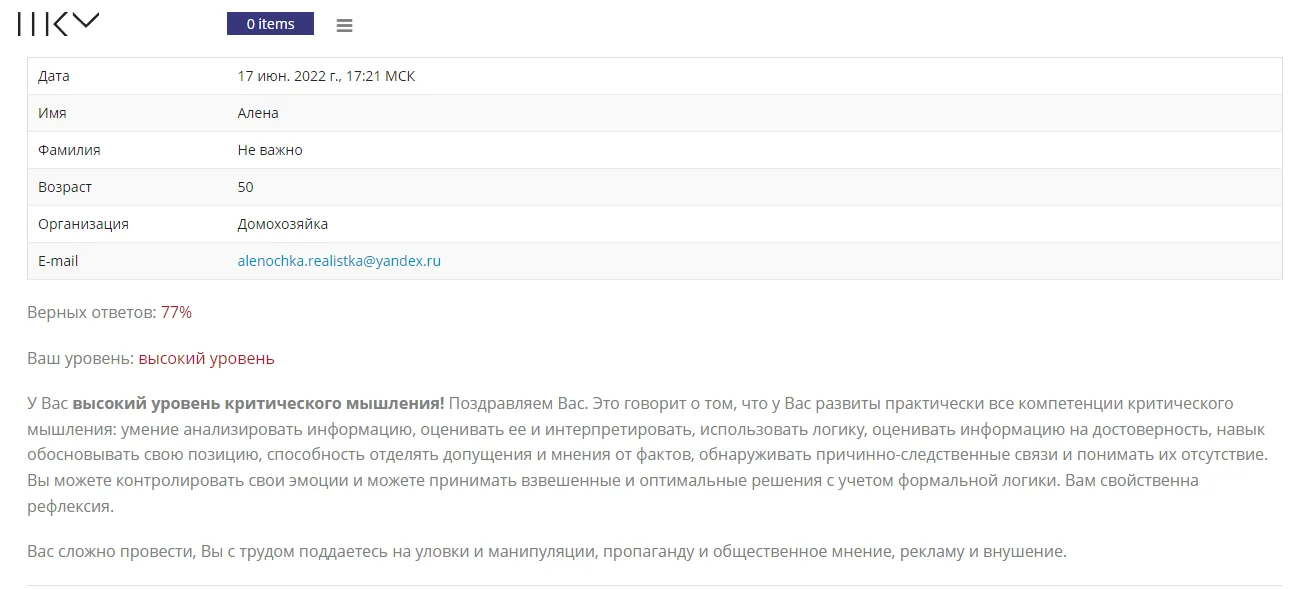Click the age value 50
This screenshot has width=1291, height=589.
pyautogui.click(x=244, y=187)
